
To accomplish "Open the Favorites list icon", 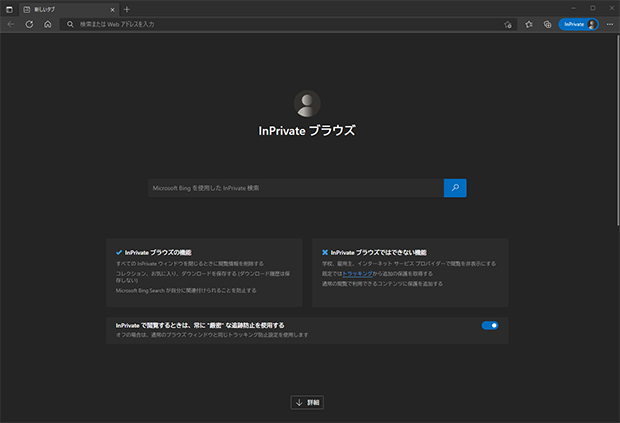I will click(529, 25).
